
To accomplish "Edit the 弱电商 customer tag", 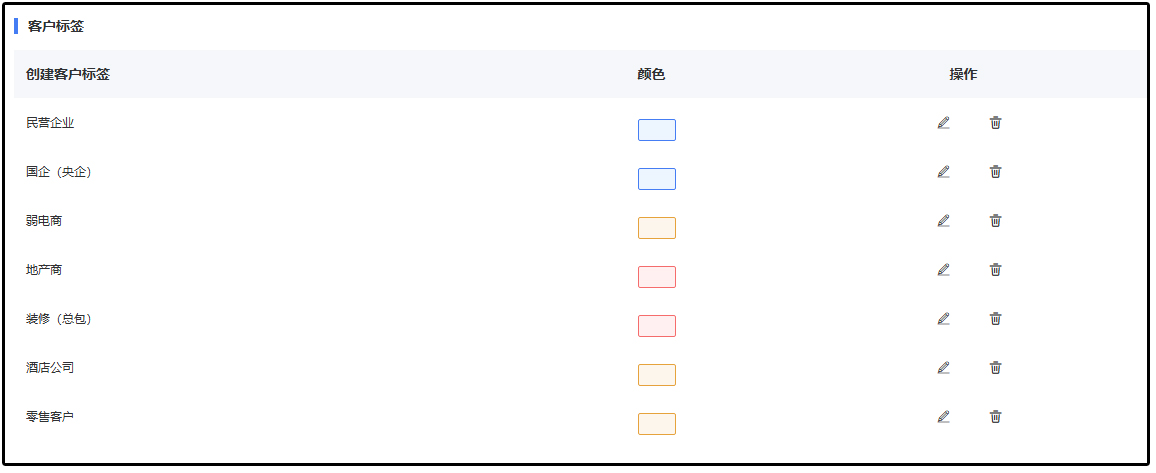I will [943, 221].
